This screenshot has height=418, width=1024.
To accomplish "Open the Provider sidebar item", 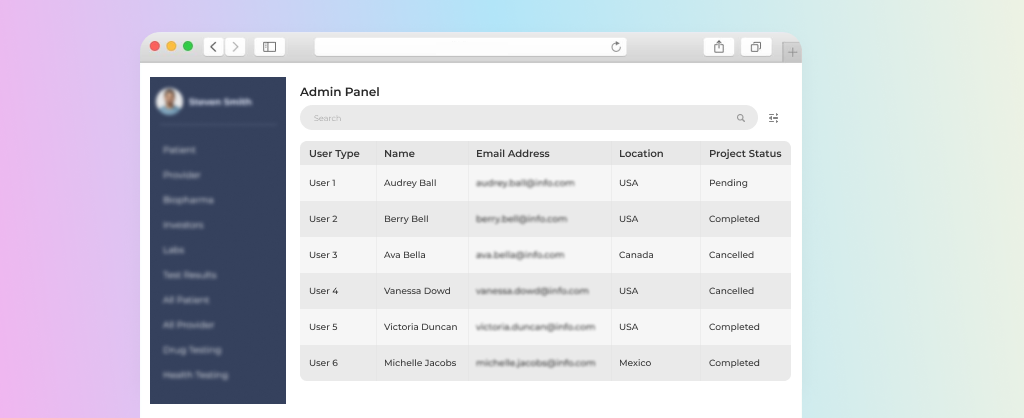I will tap(182, 175).
